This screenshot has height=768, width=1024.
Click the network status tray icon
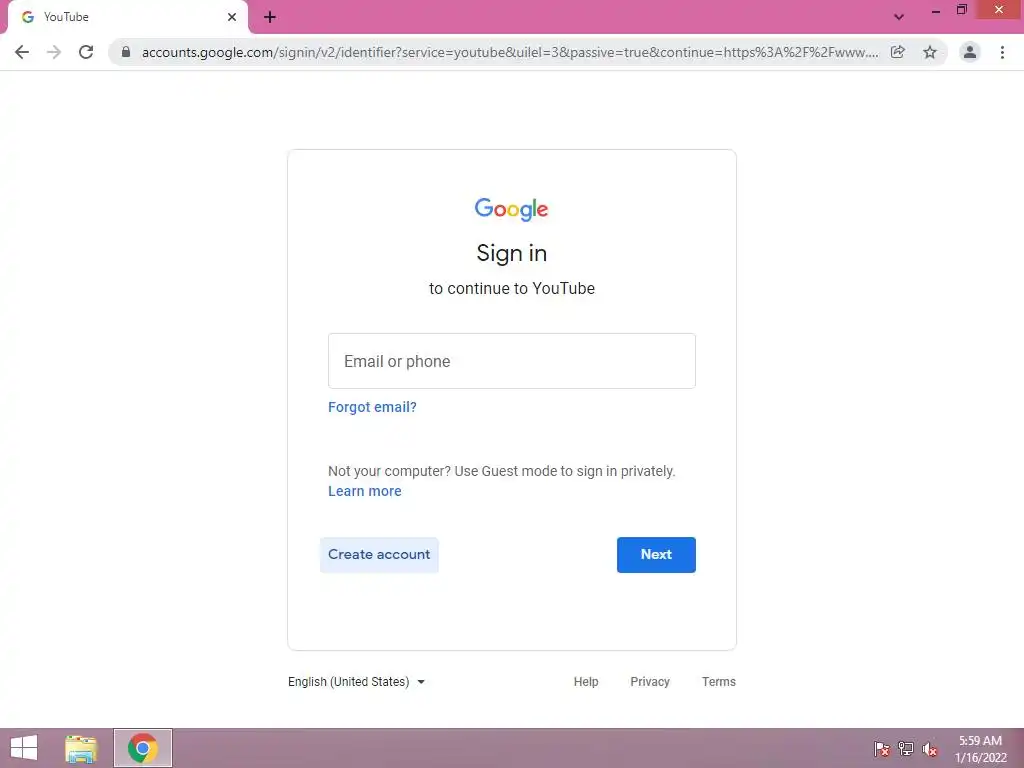click(x=906, y=749)
